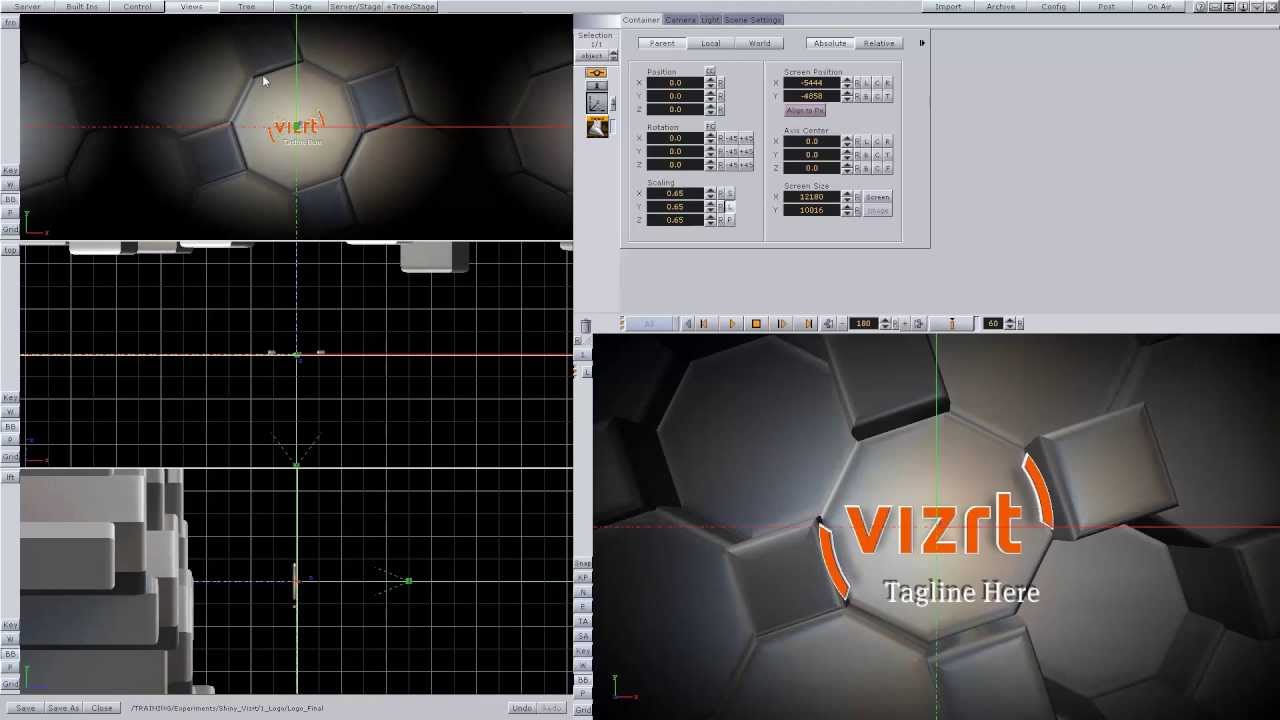Click the Screen Size X value field

(x=811, y=197)
